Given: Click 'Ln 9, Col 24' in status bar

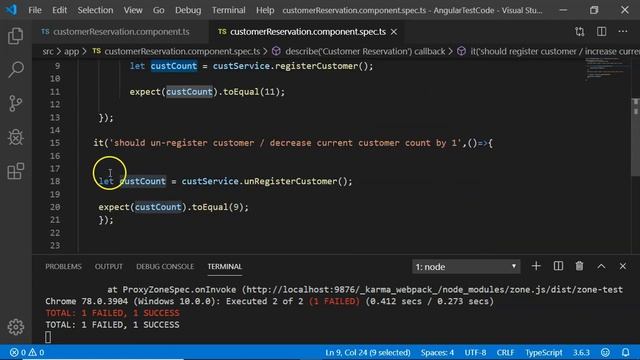Looking at the screenshot, I should tap(367, 352).
